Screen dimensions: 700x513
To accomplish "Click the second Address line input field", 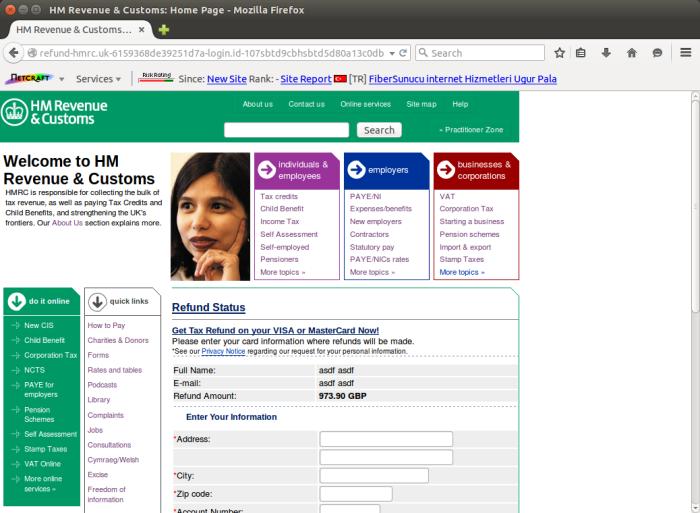I will coord(386,457).
